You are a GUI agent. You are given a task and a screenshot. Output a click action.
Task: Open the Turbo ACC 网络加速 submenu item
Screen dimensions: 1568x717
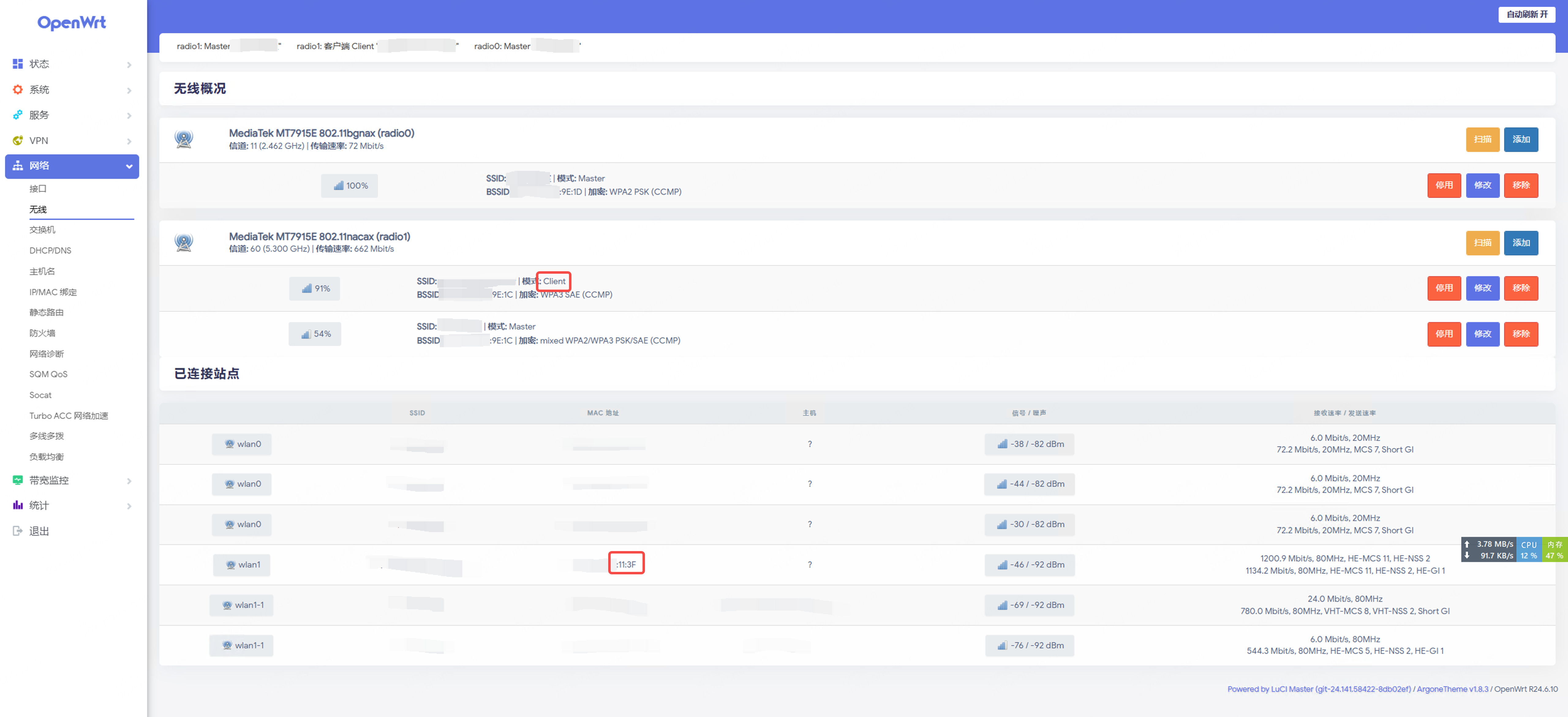click(x=68, y=416)
